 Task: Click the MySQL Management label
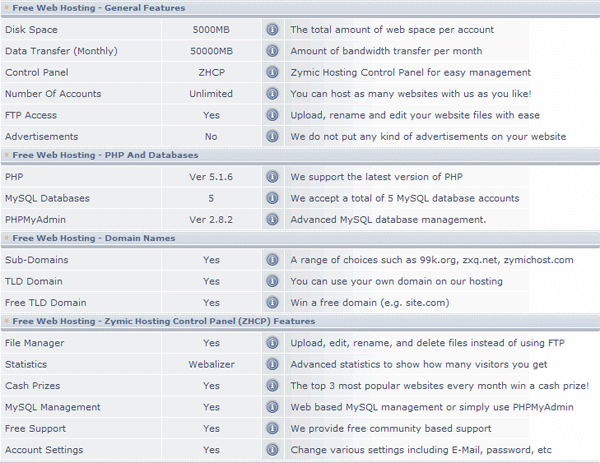(x=52, y=407)
